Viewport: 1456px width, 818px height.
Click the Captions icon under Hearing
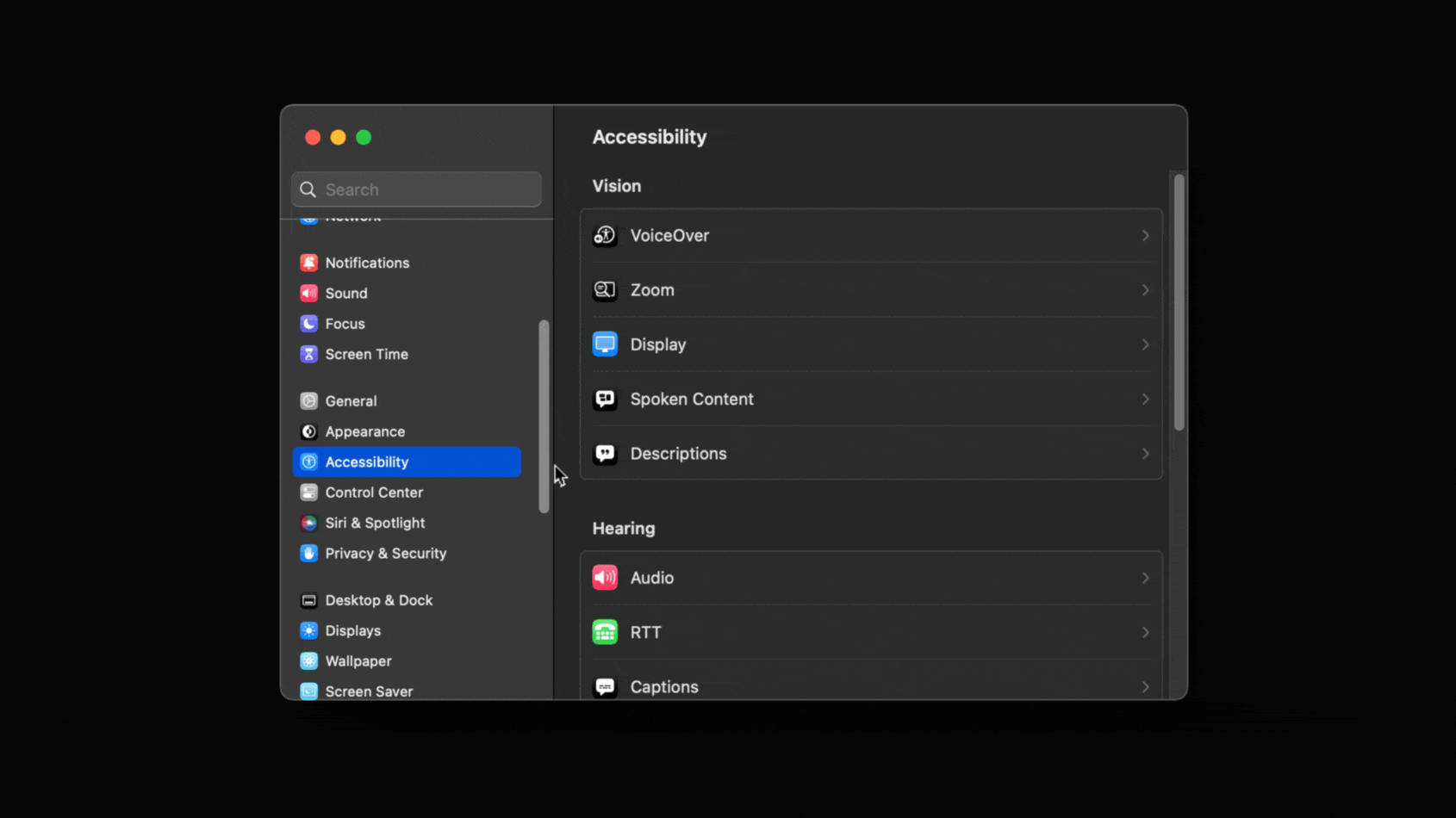click(x=605, y=686)
